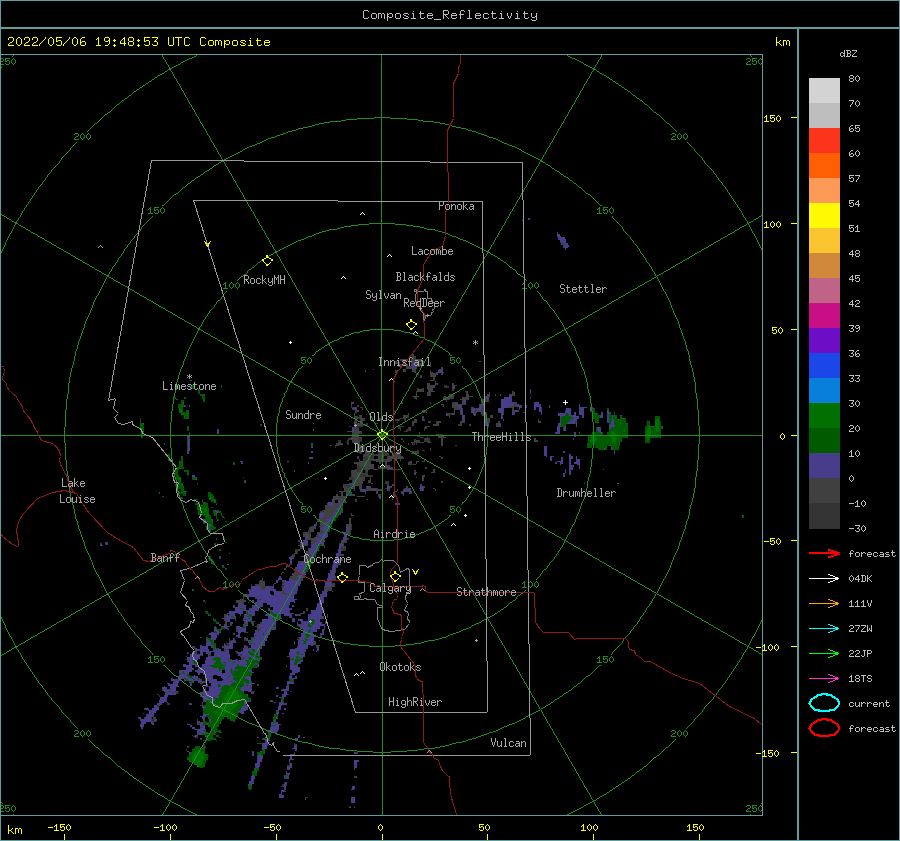Click the yellow diamond marker near Cochrane
The image size is (900, 841).
tap(342, 578)
